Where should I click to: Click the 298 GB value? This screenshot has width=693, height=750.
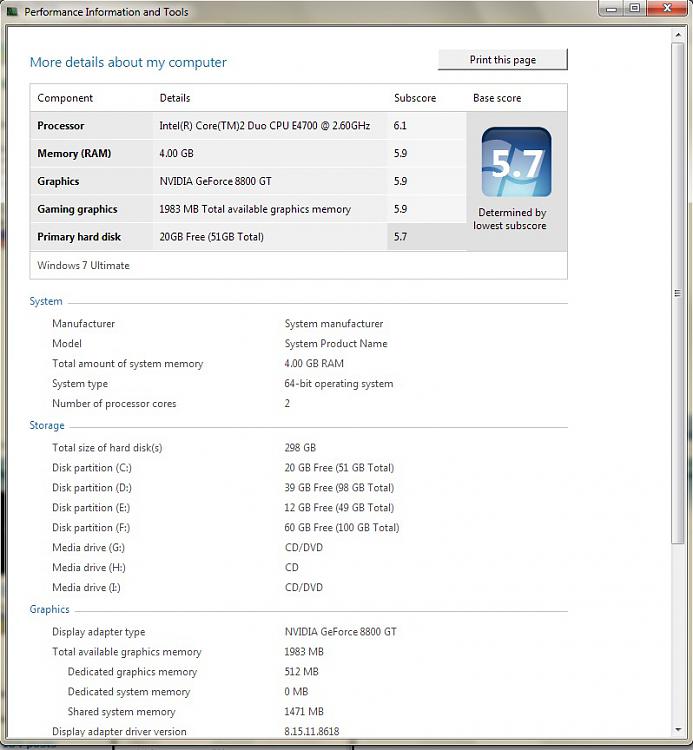pos(300,448)
